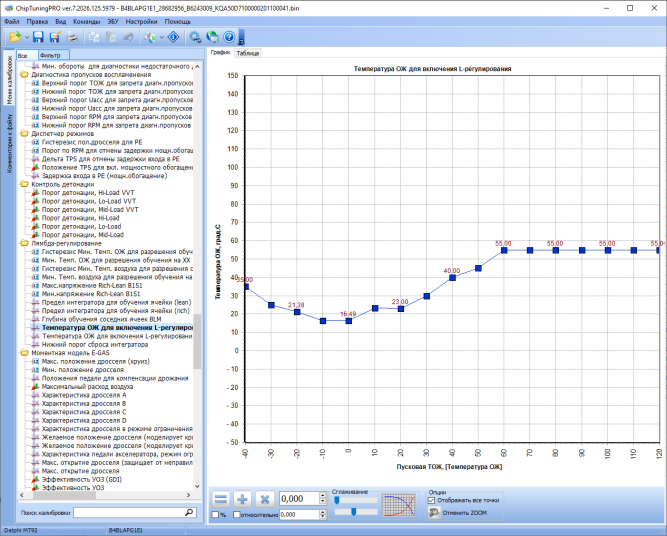
Task: Click the equals (set value) button
Action: point(221,499)
